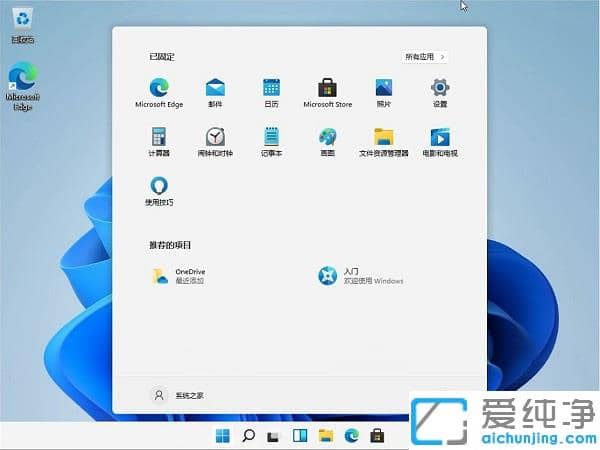Open Widgets panel from taskbar
Image resolution: width=600 pixels, height=450 pixels.
(300, 435)
